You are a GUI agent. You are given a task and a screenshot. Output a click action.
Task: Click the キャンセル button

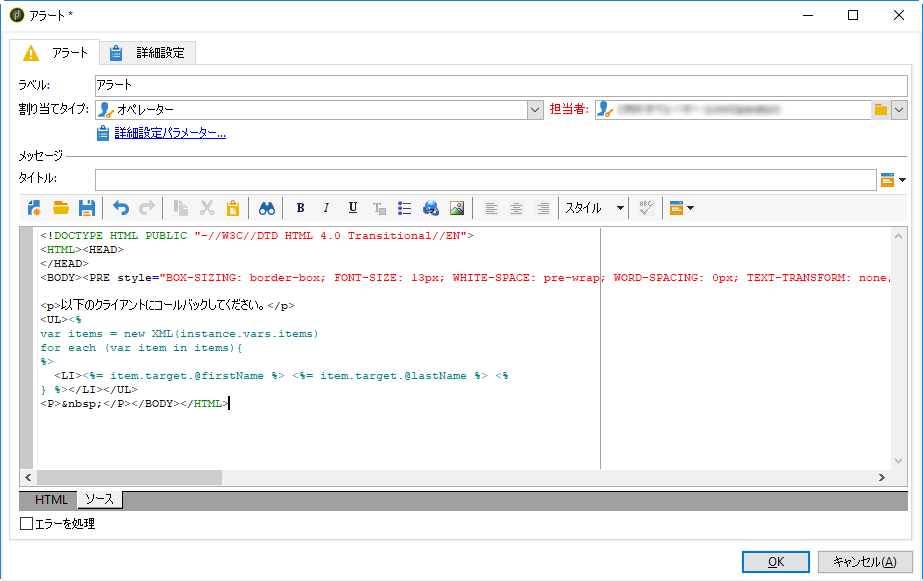865,562
